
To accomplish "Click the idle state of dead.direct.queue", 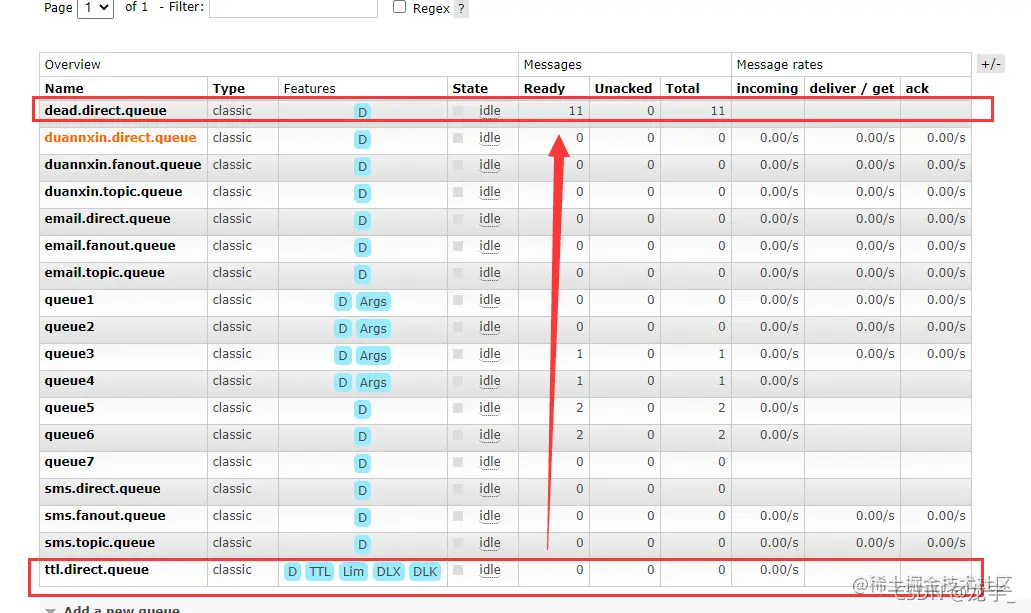I will 490,110.
